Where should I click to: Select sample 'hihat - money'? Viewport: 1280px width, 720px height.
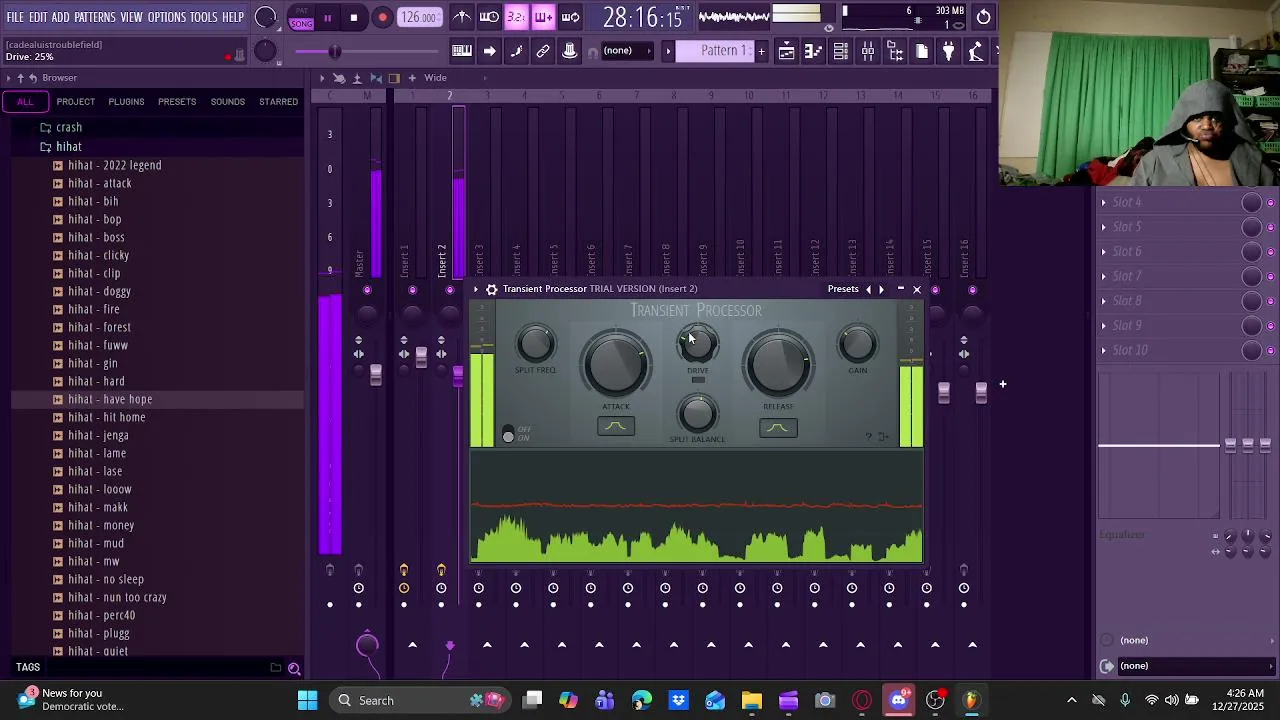coord(101,525)
